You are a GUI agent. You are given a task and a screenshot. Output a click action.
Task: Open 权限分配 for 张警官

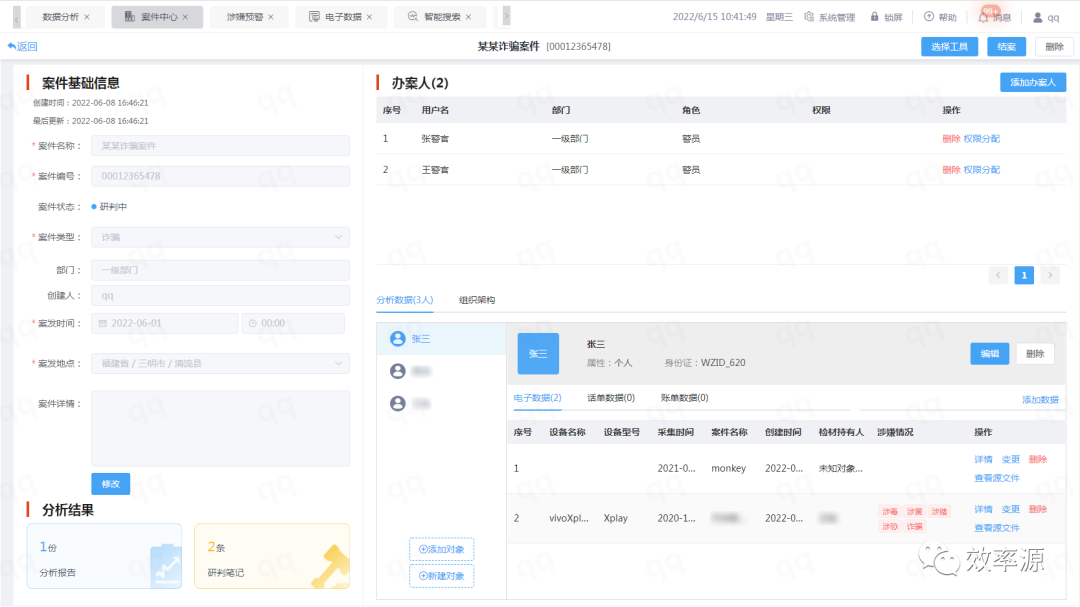tap(982, 138)
